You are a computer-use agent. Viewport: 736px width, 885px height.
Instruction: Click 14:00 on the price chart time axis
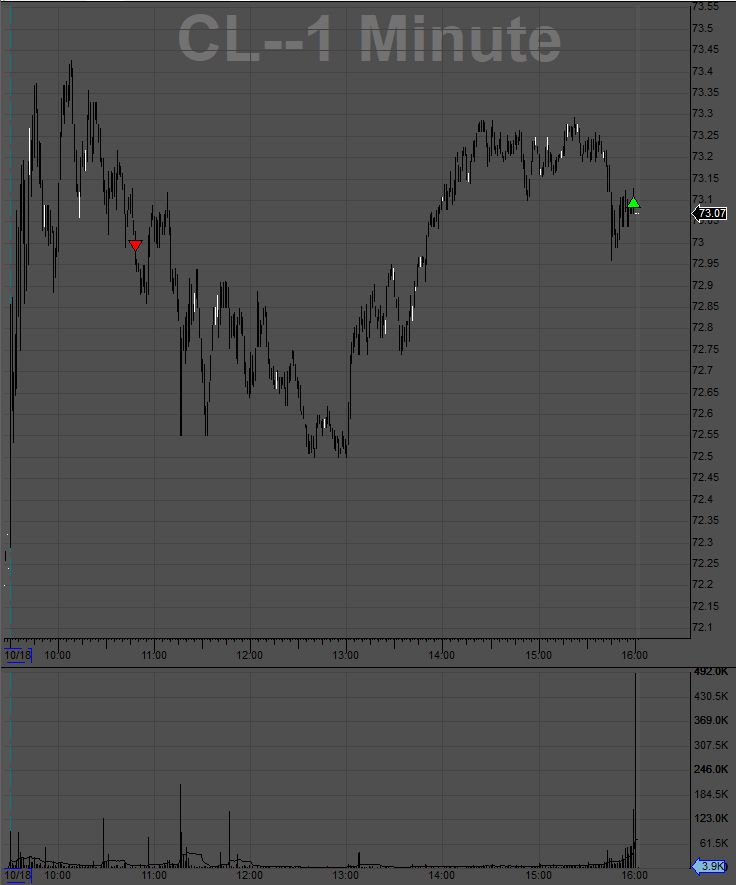tap(441, 655)
